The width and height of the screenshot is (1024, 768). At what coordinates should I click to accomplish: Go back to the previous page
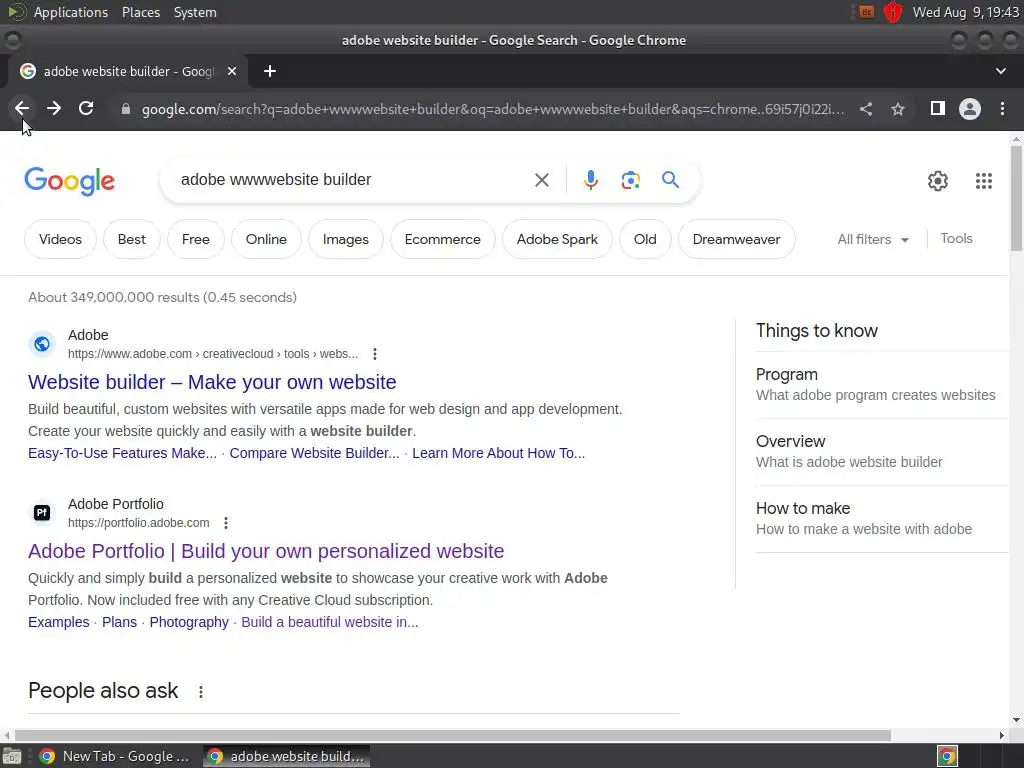[22, 108]
